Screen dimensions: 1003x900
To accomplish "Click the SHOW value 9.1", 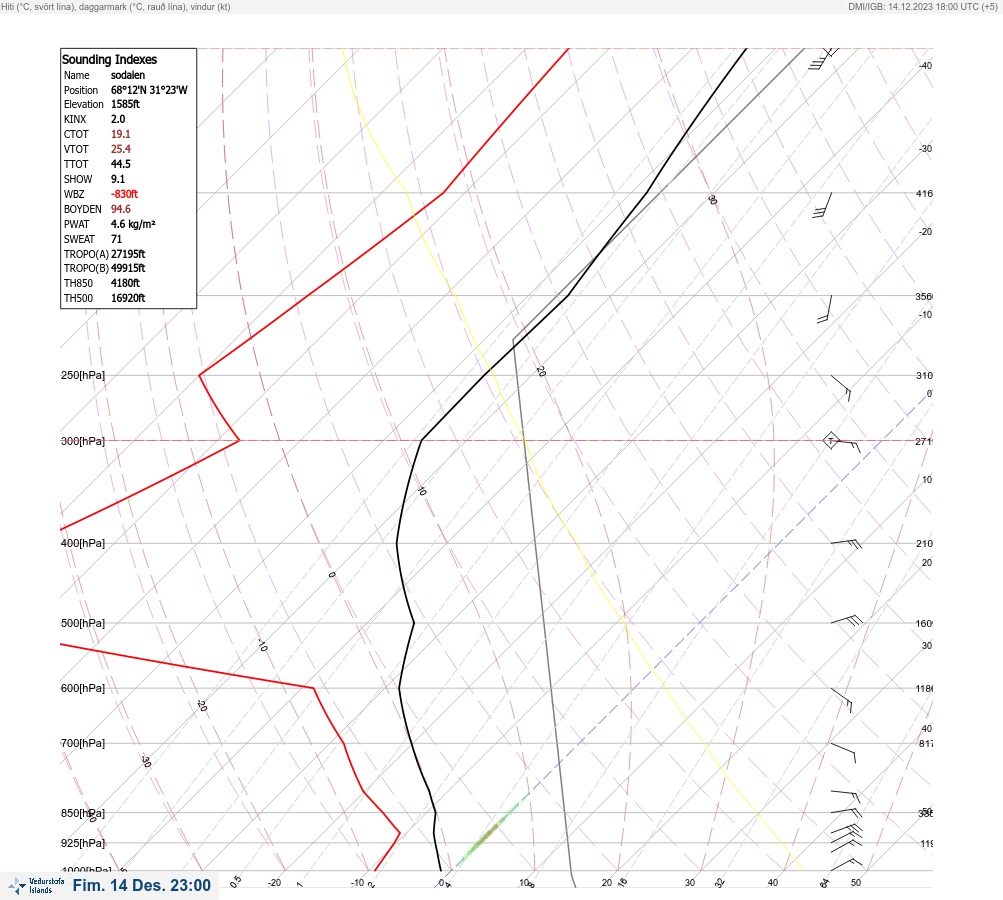I will 118,179.
